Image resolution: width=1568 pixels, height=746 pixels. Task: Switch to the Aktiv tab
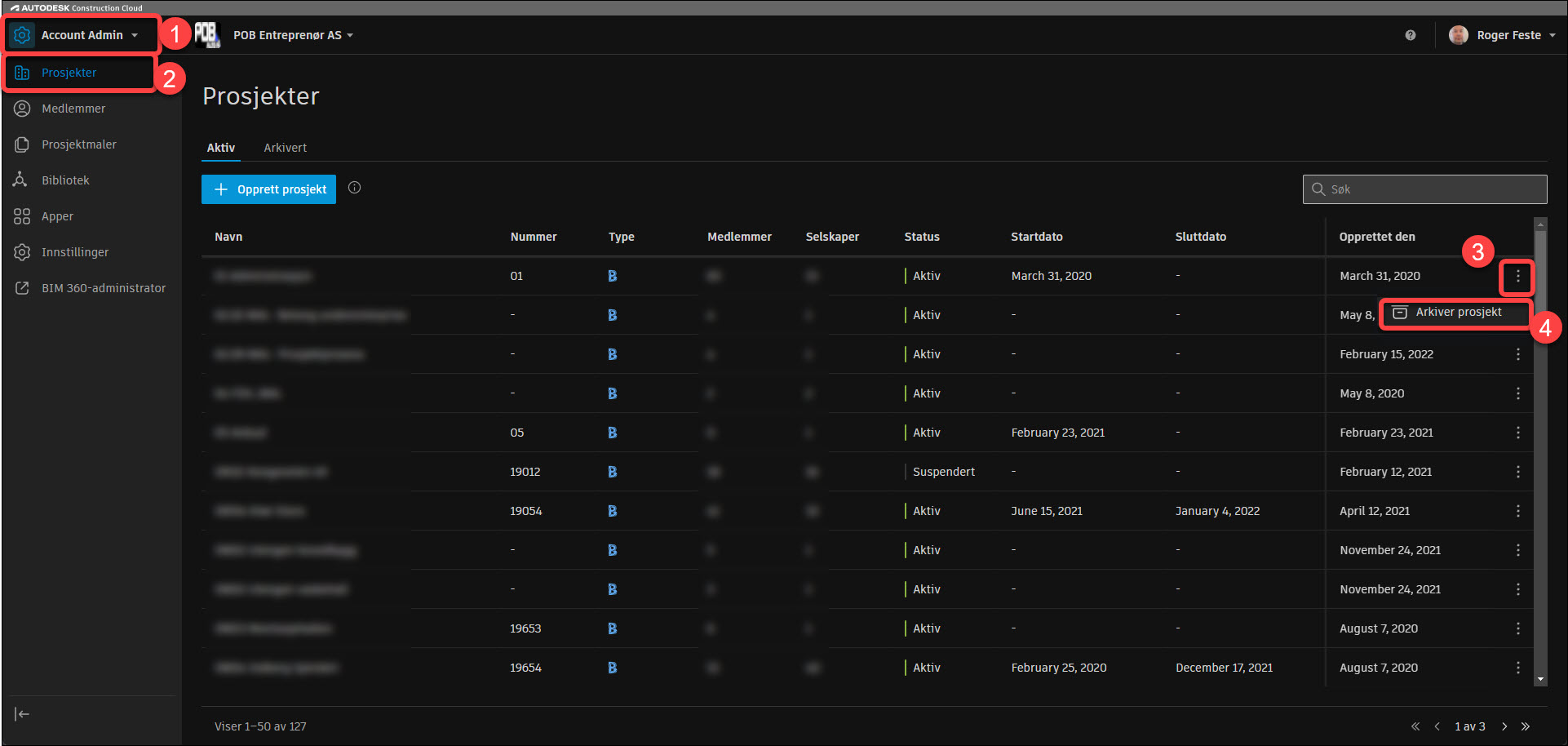coord(221,148)
